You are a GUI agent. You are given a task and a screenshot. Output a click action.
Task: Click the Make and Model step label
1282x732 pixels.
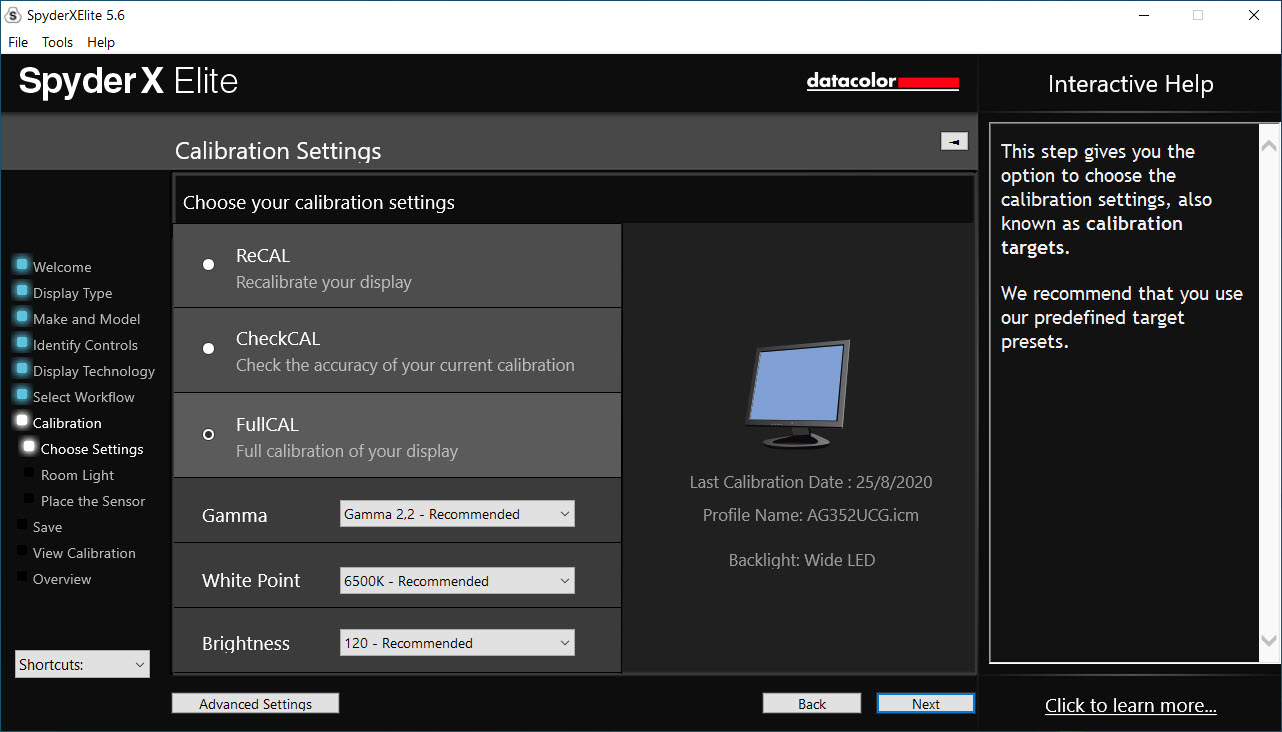pyautogui.click(x=87, y=319)
